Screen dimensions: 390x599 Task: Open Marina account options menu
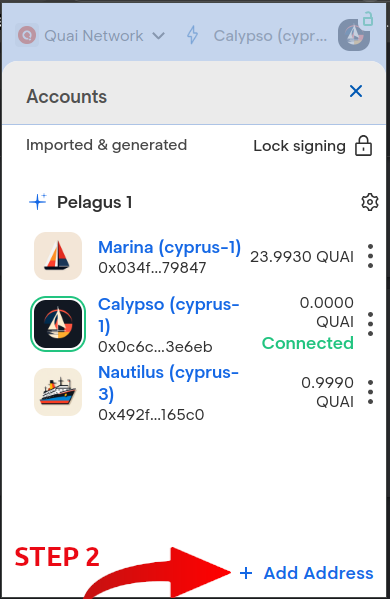click(x=370, y=256)
